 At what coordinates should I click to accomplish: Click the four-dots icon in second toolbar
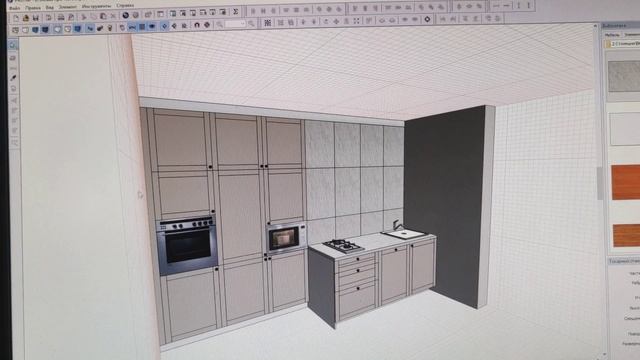tap(356, 20)
